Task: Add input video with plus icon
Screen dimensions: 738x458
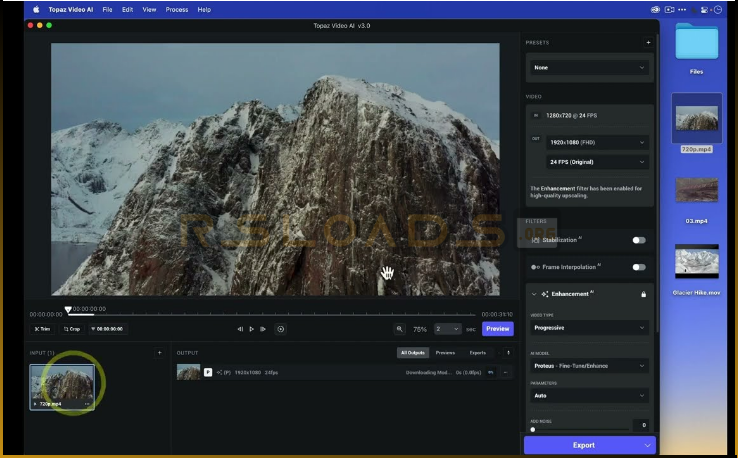Action: click(x=159, y=352)
